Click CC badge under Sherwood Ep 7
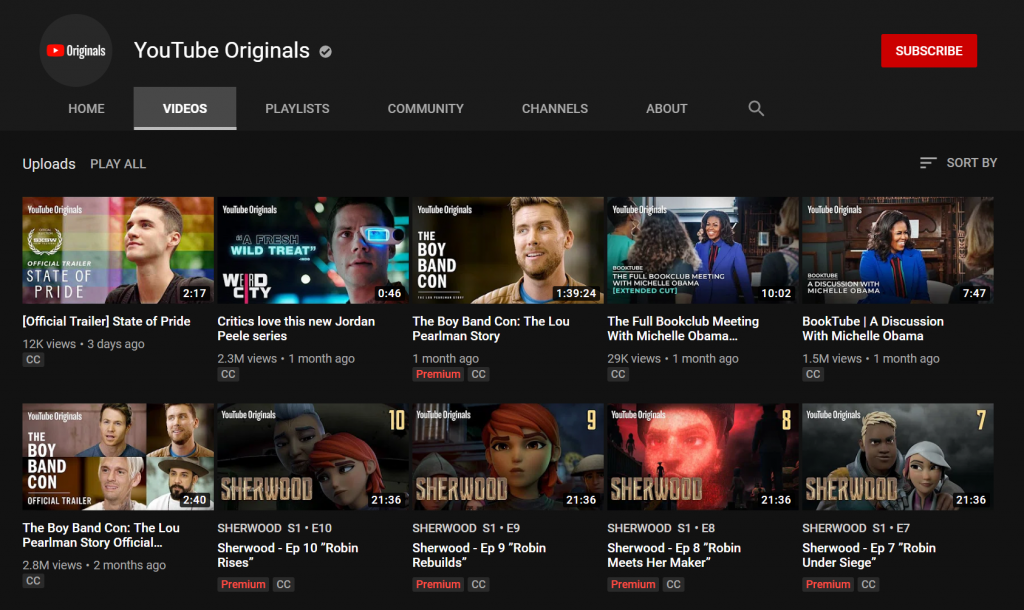Image resolution: width=1024 pixels, height=610 pixels. pos(868,585)
